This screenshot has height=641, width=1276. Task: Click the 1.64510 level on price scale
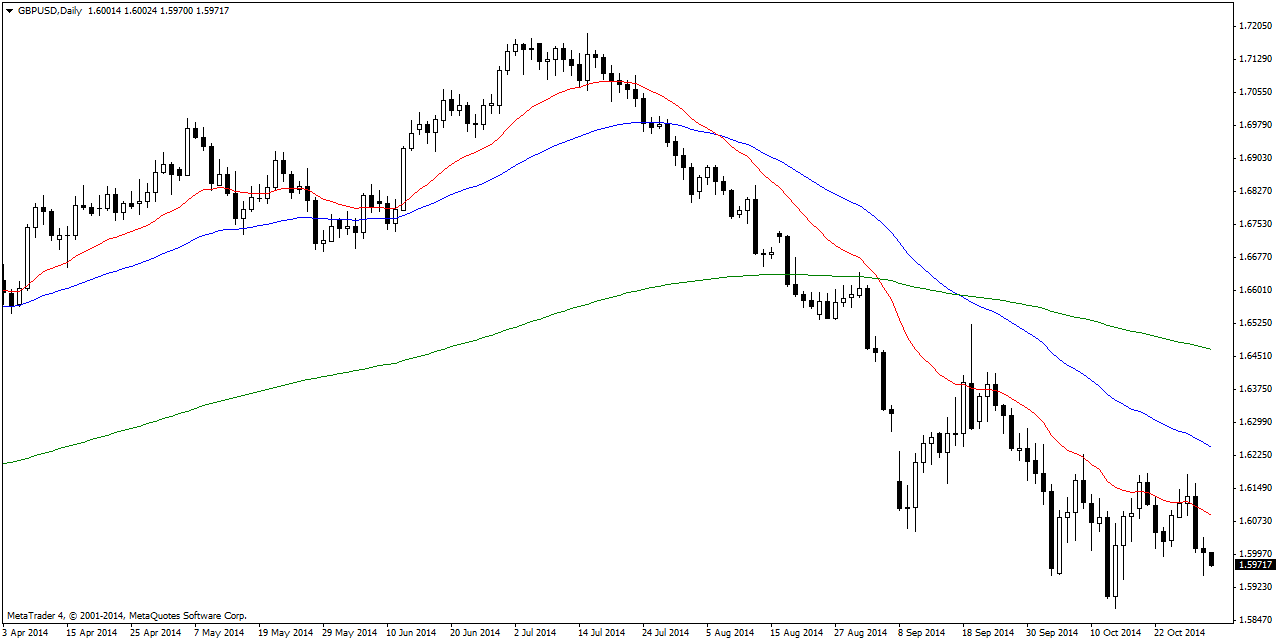(1253, 356)
